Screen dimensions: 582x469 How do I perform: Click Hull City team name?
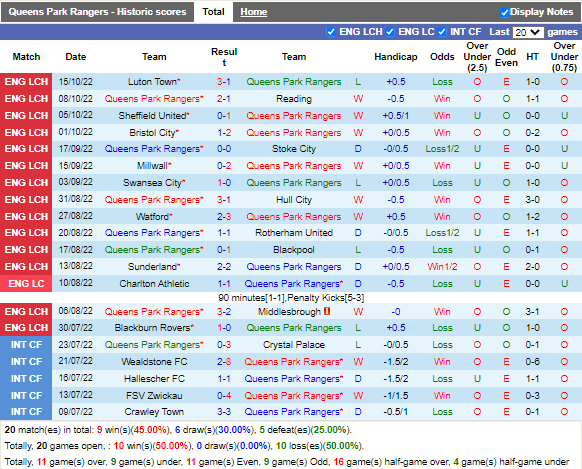(x=294, y=200)
